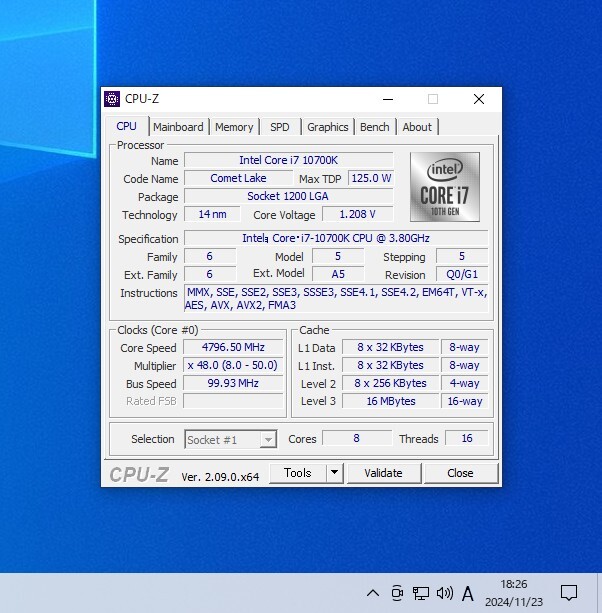Open the taskbar clock showing 18:26

514,593
